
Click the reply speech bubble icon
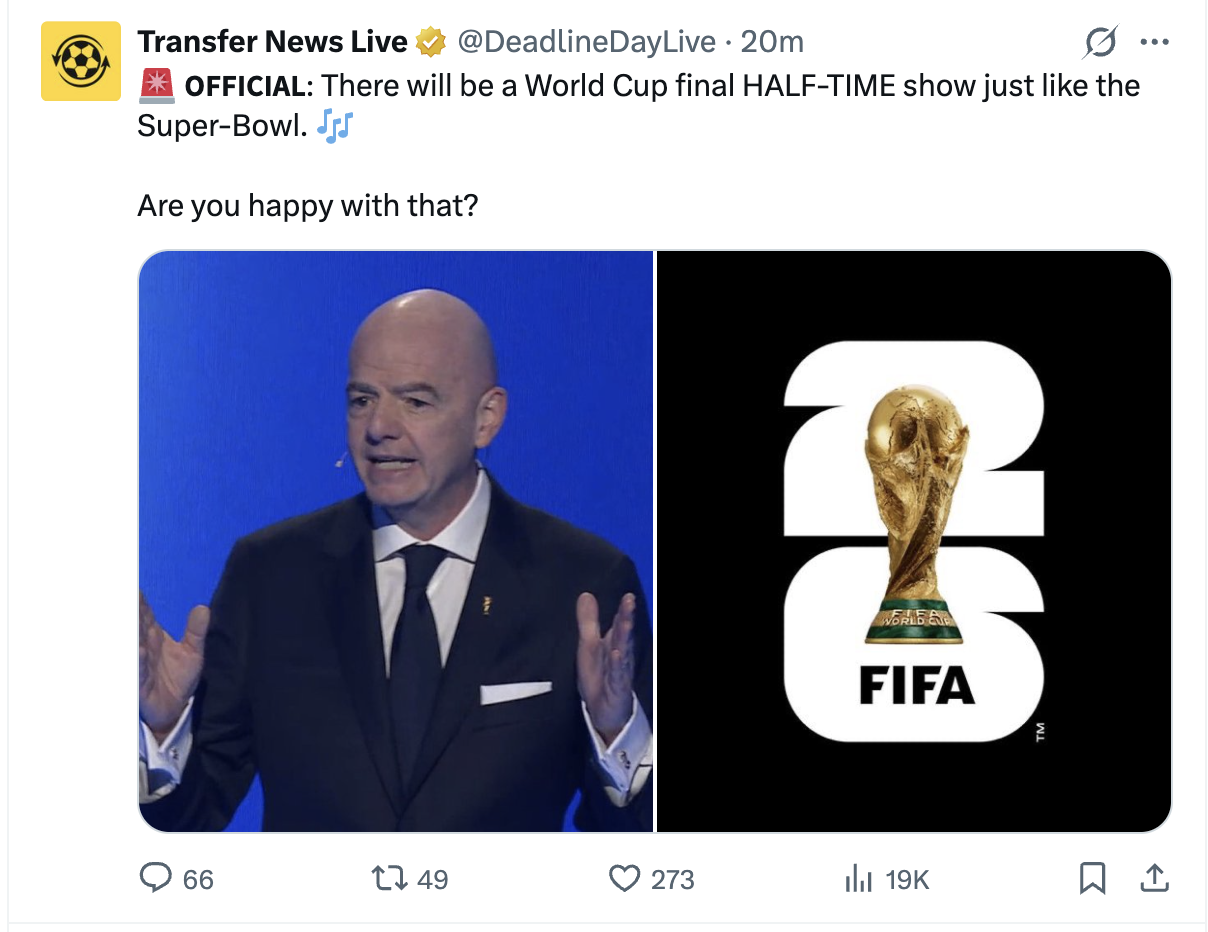coord(156,879)
